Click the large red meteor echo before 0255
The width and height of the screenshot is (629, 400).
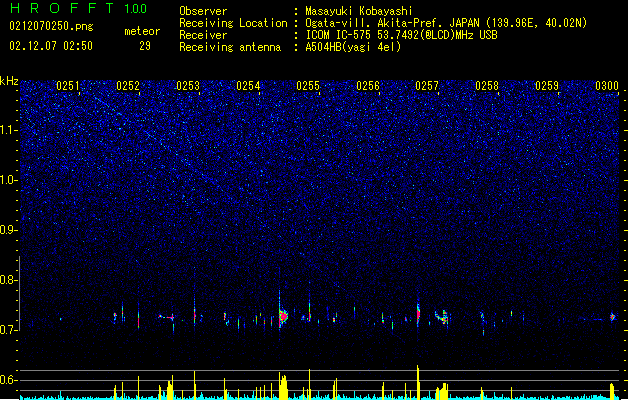pos(284,317)
